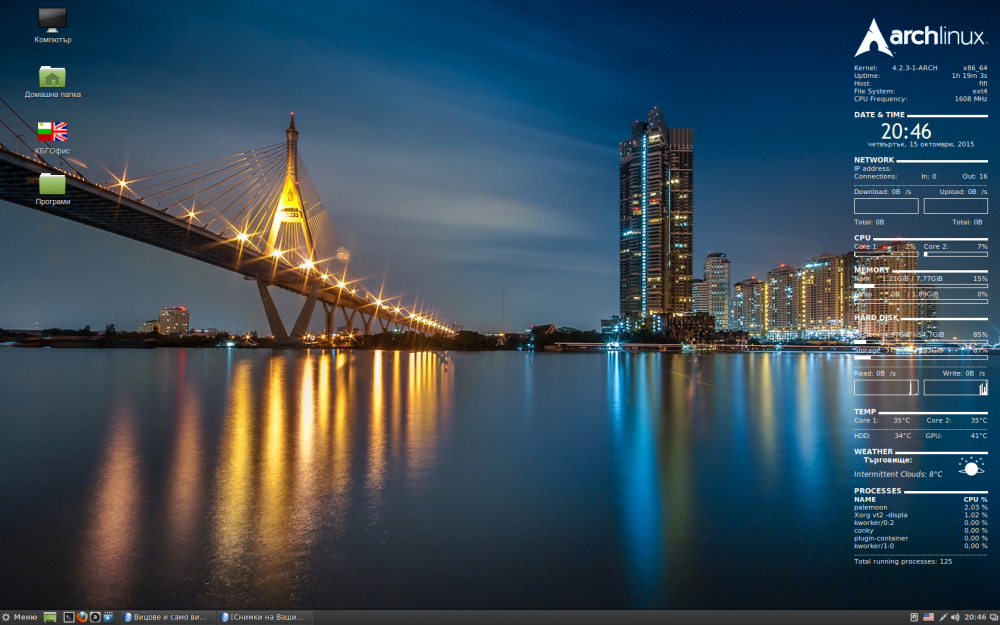This screenshot has width=1000, height=625.
Task: Click the 'Xorg vt2 -displa' process row
Action: (920, 515)
